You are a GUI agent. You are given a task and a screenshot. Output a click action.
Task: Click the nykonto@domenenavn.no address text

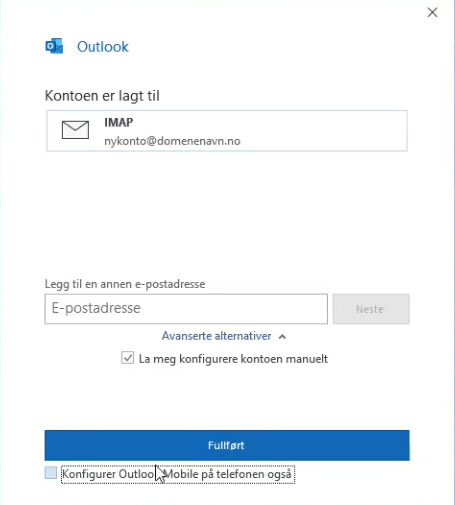point(172,141)
